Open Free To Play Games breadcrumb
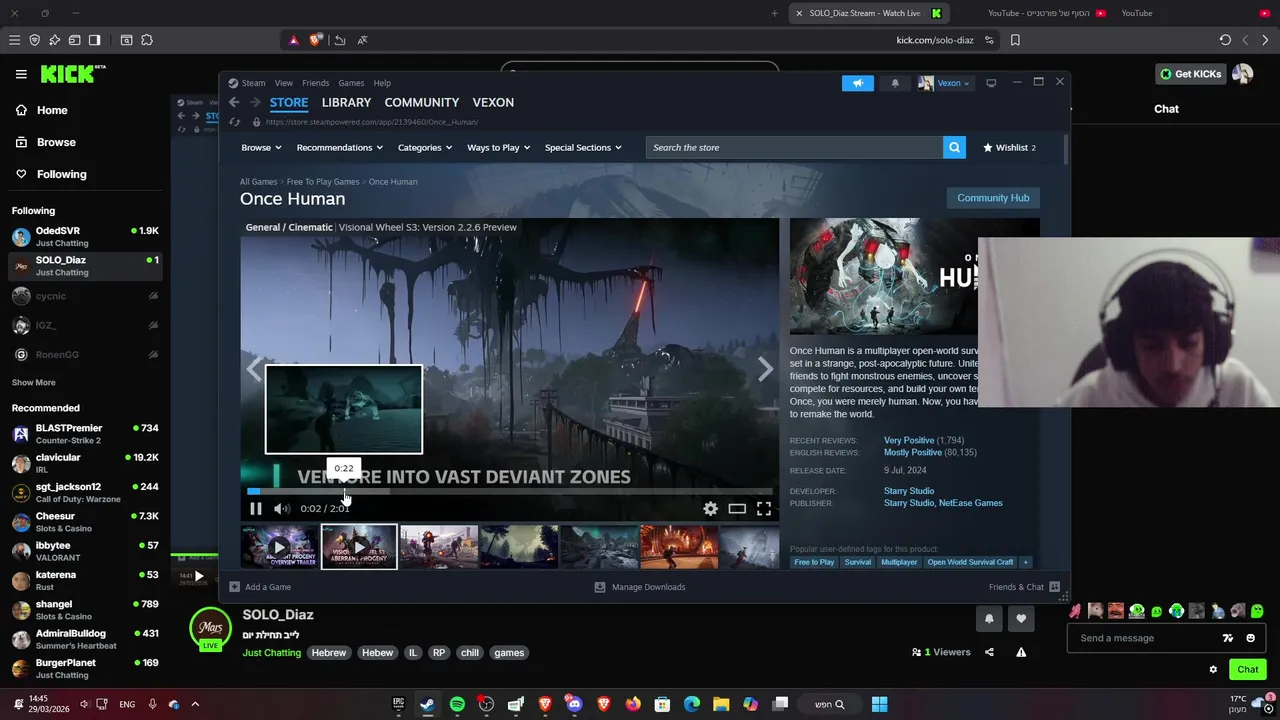This screenshot has height=720, width=1280. [x=323, y=182]
